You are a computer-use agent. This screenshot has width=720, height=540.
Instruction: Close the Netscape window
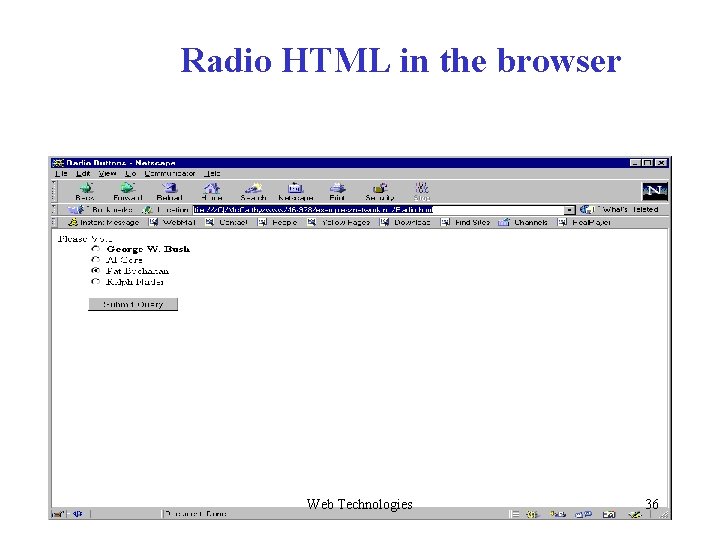[661, 163]
